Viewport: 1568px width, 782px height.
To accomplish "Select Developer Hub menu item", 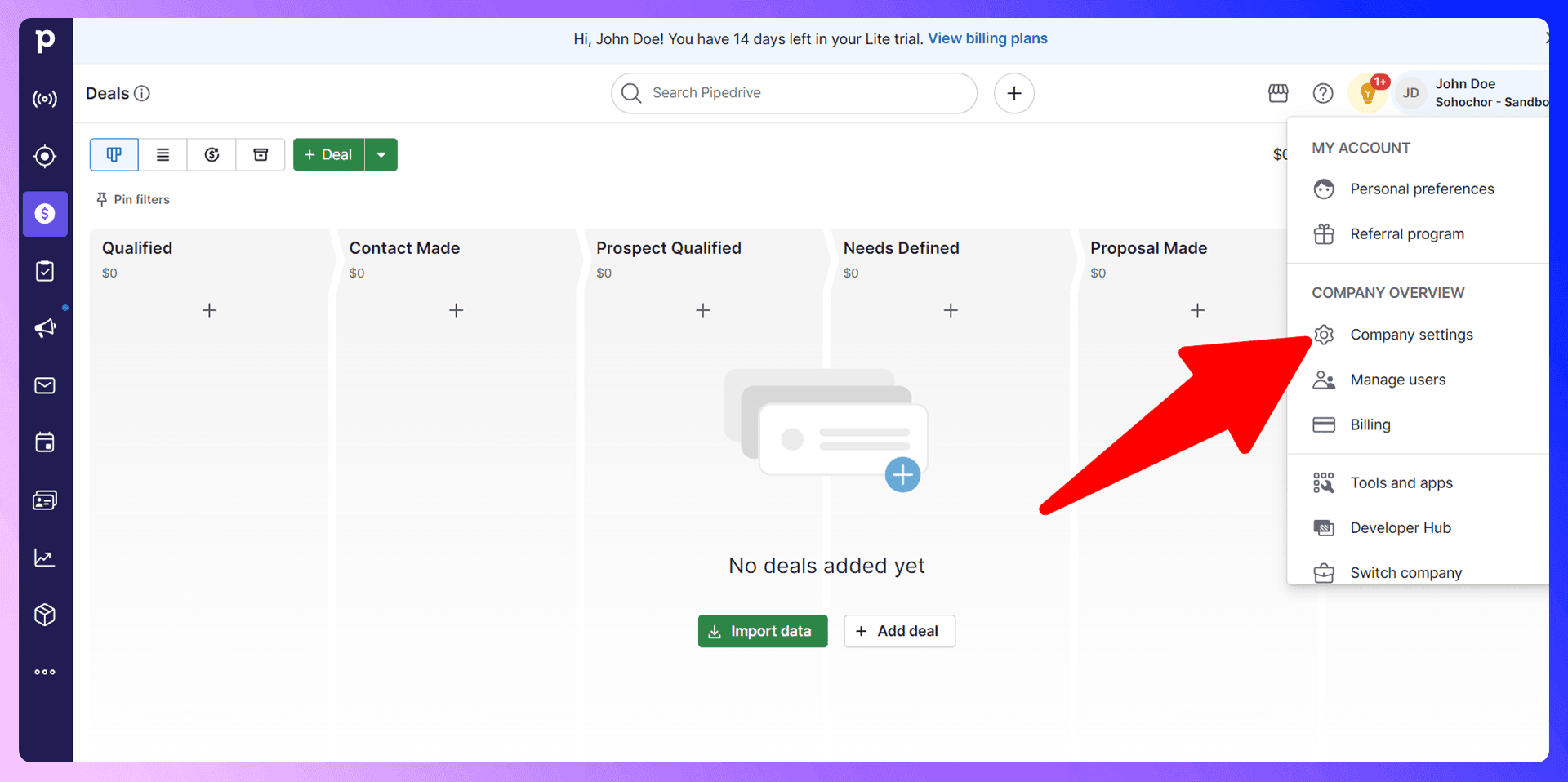I will 1418,527.
